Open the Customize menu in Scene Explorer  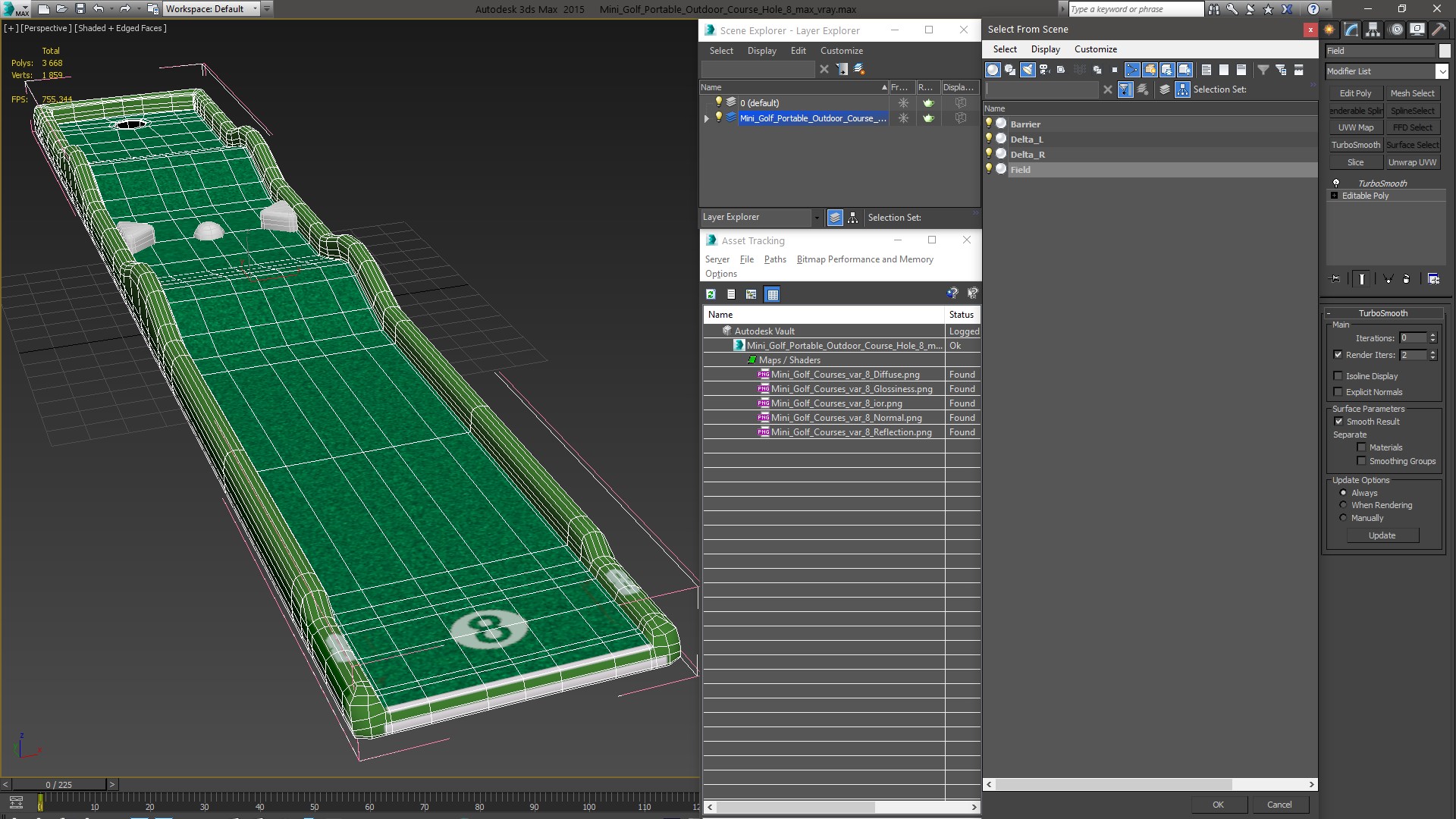tap(841, 51)
